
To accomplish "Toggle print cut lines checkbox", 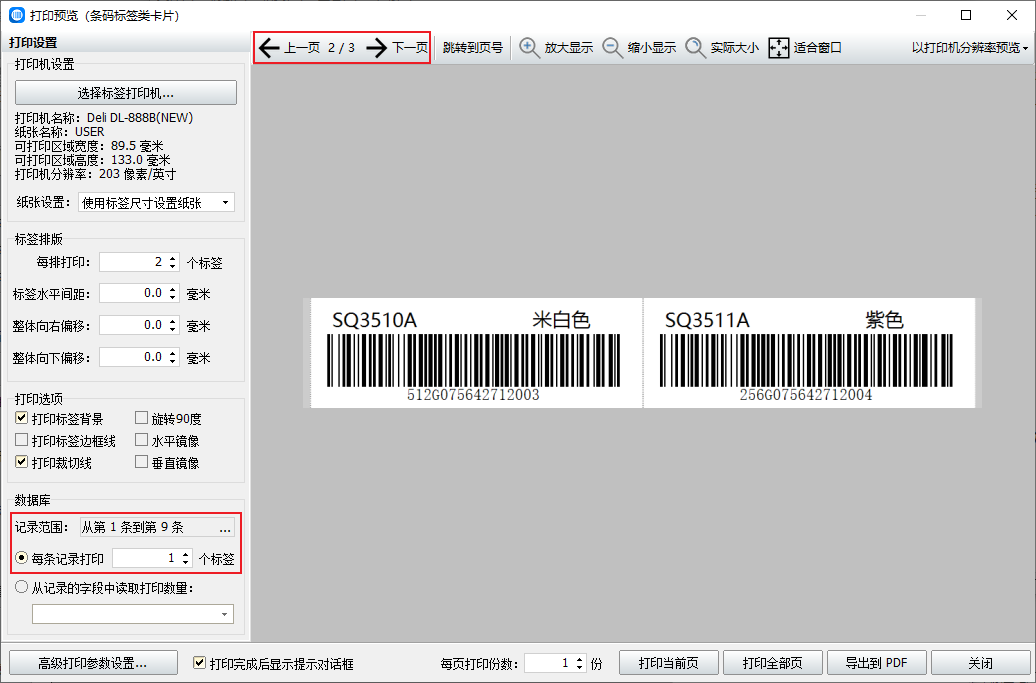I will (x=22, y=462).
